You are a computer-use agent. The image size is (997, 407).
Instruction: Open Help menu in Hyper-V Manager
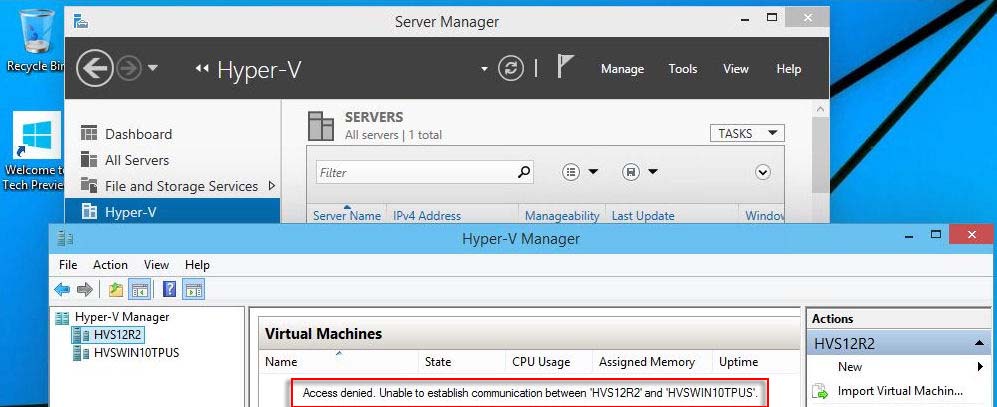pos(197,265)
